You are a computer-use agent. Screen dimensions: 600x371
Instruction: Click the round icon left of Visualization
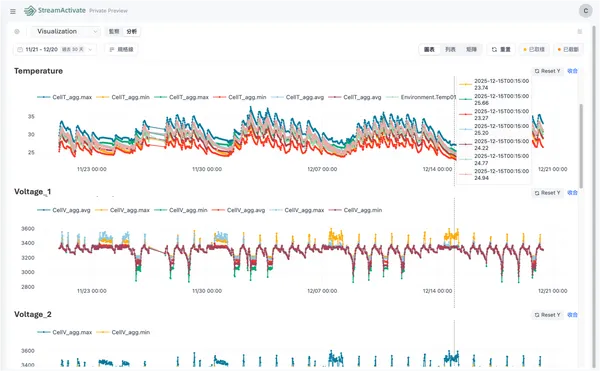[x=17, y=32]
